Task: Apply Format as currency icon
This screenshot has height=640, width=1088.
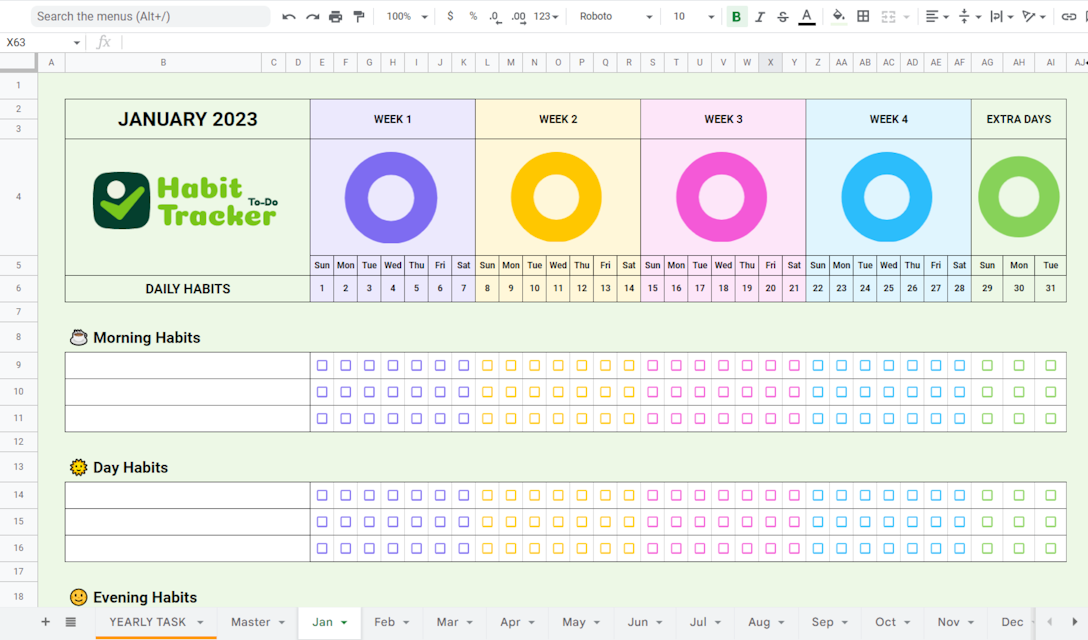Action: coord(449,16)
